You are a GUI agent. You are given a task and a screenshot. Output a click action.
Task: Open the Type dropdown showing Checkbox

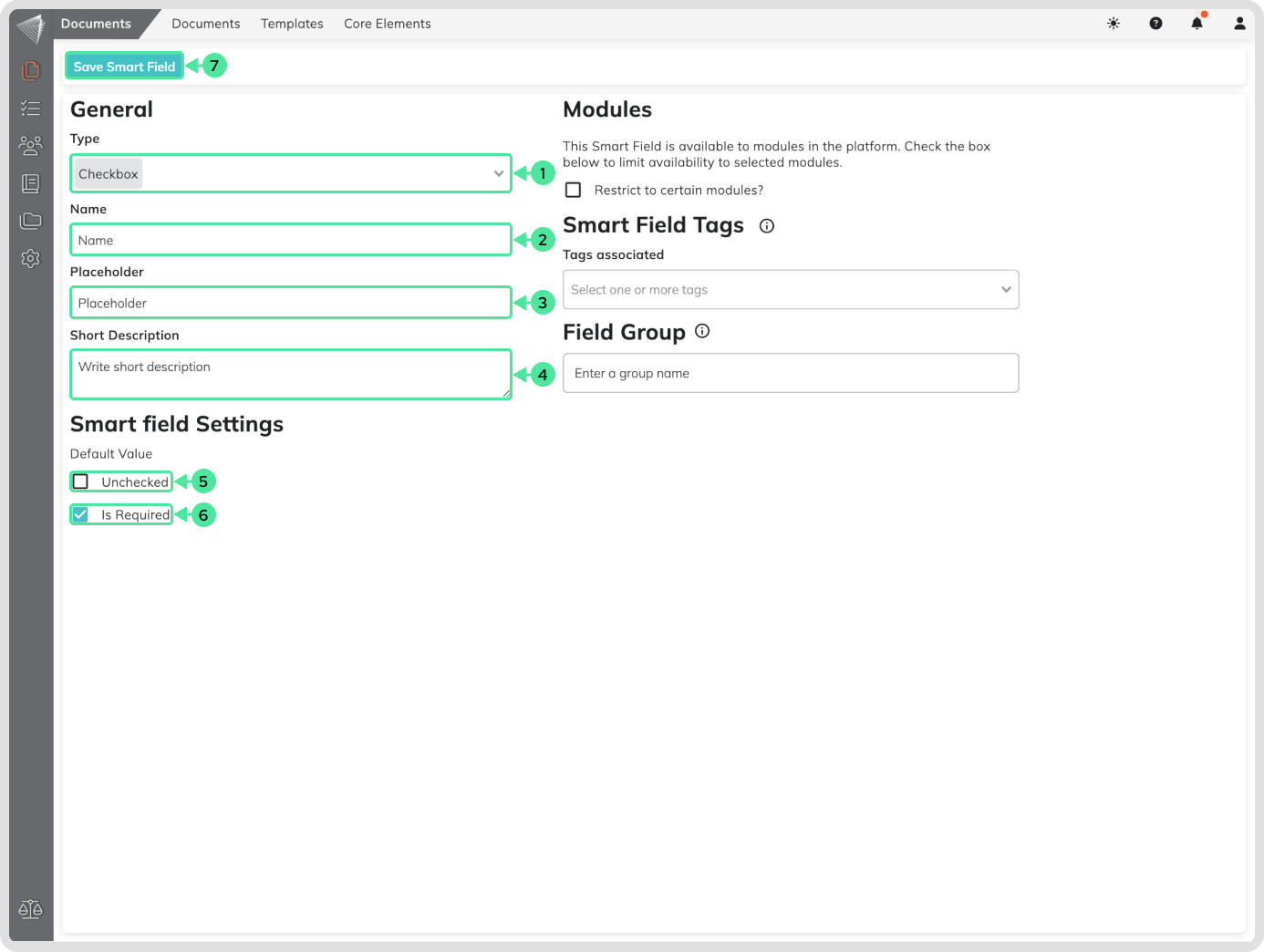pyautogui.click(x=290, y=173)
